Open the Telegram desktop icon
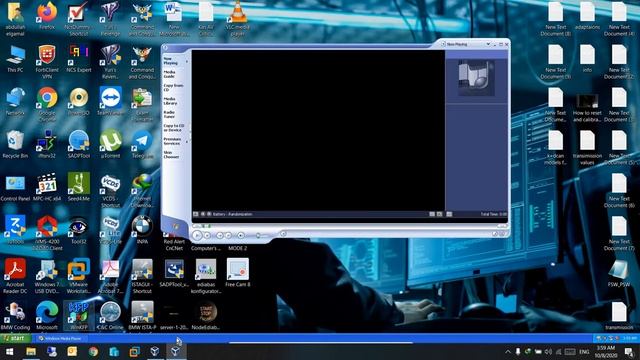The image size is (640, 360). pos(142,144)
